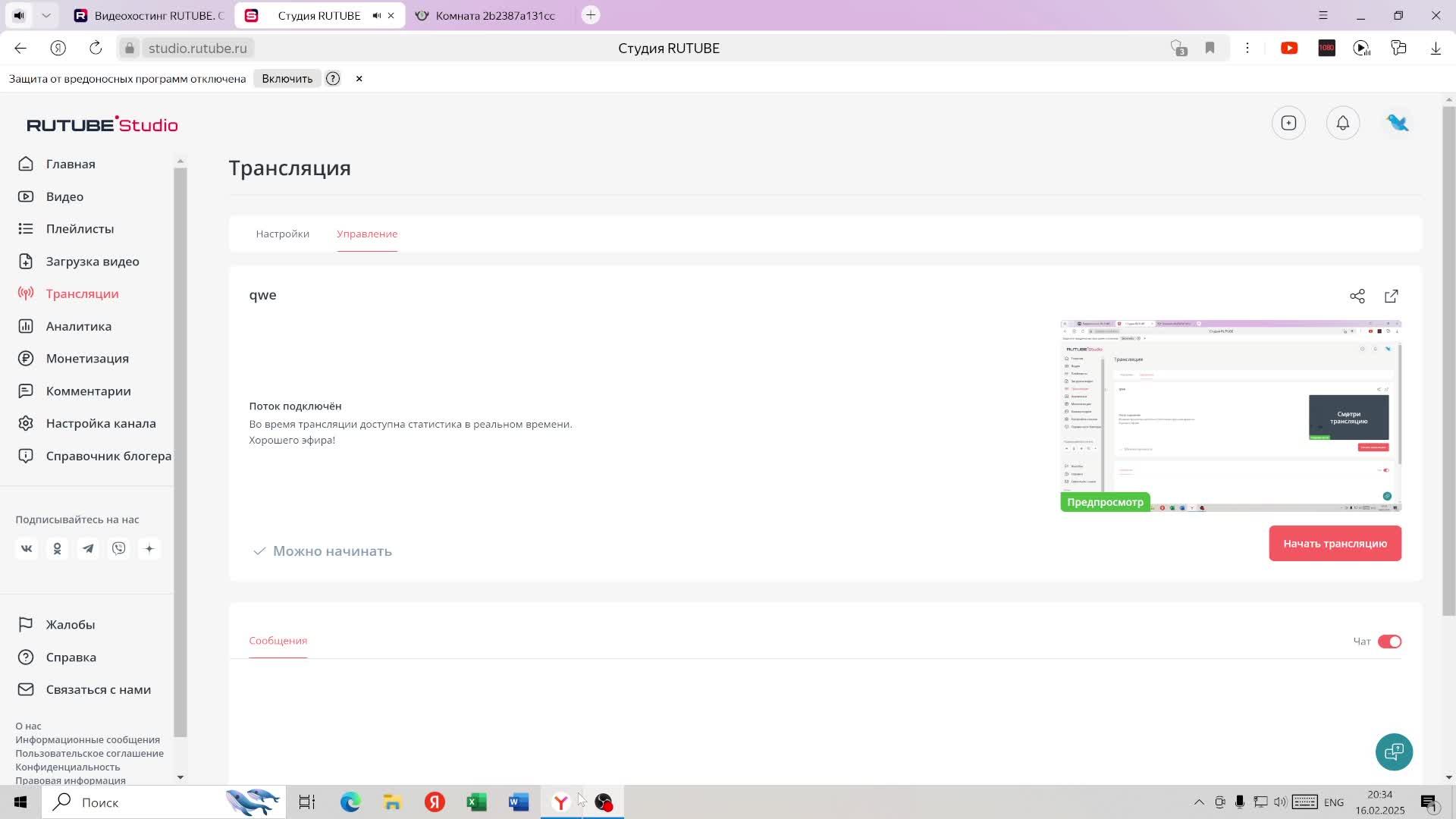Screen dimensions: 1456x819
Task: Go back in browser
Action: 20,48
